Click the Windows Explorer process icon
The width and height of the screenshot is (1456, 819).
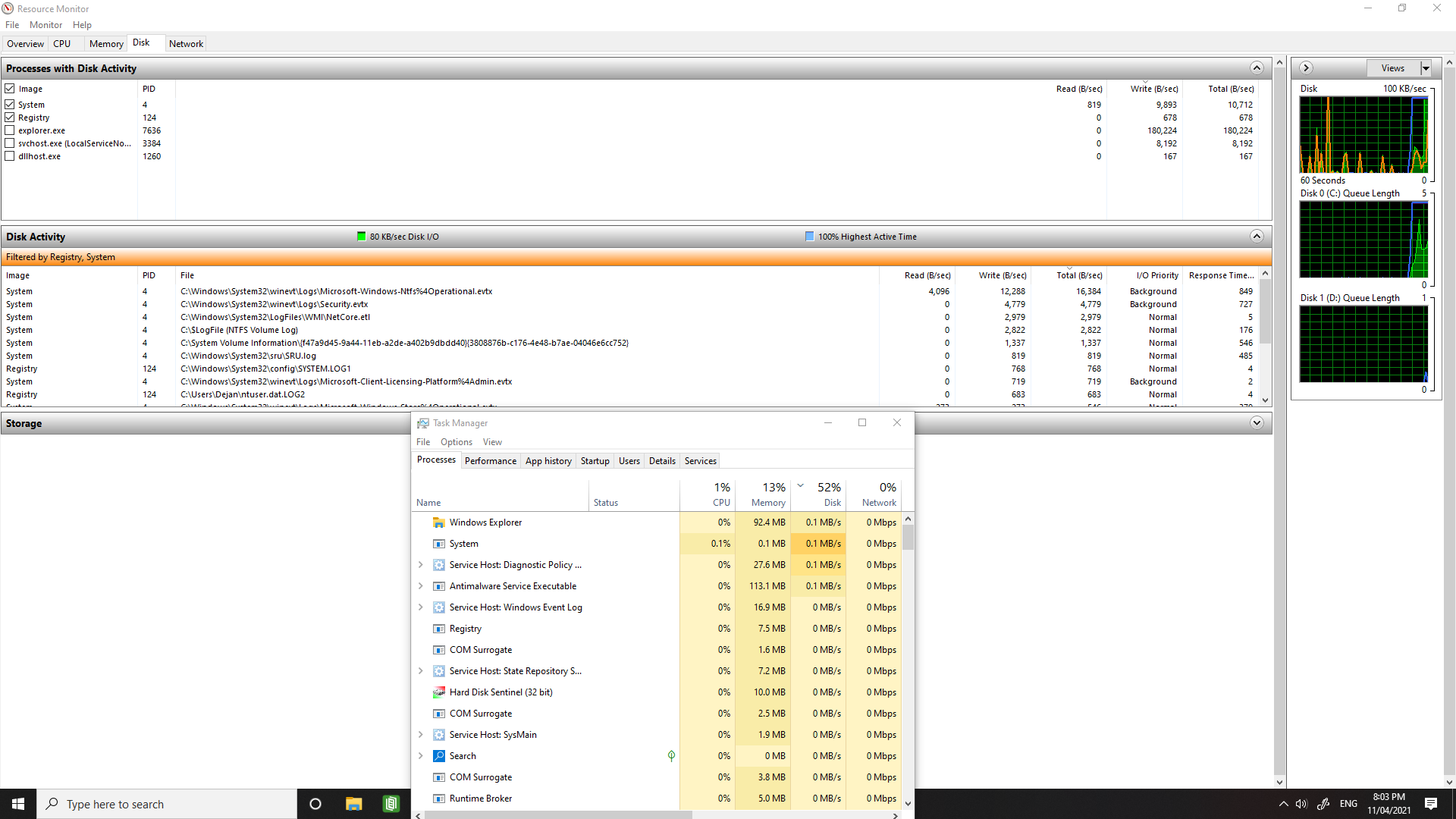pyautogui.click(x=438, y=522)
